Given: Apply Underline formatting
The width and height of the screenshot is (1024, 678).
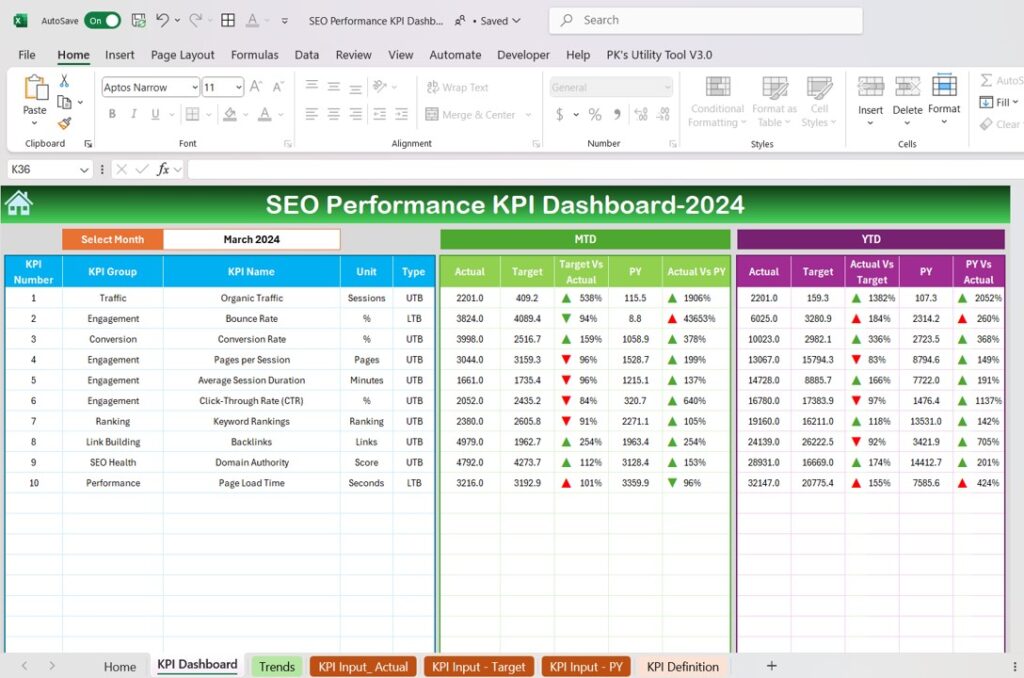Looking at the screenshot, I should pyautogui.click(x=155, y=114).
